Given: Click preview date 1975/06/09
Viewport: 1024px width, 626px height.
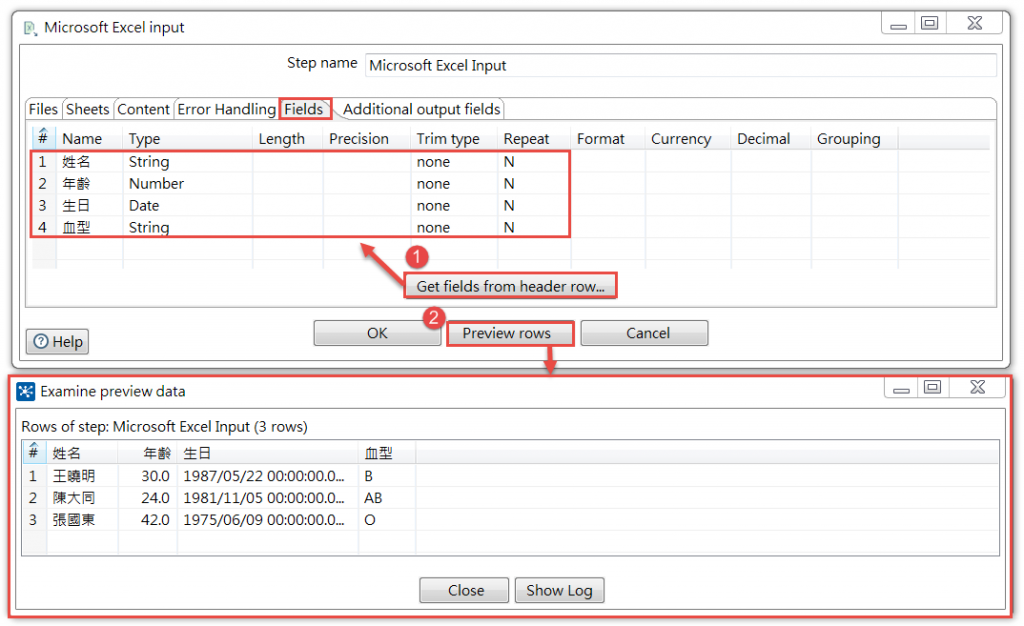Looking at the screenshot, I should click(x=268, y=520).
